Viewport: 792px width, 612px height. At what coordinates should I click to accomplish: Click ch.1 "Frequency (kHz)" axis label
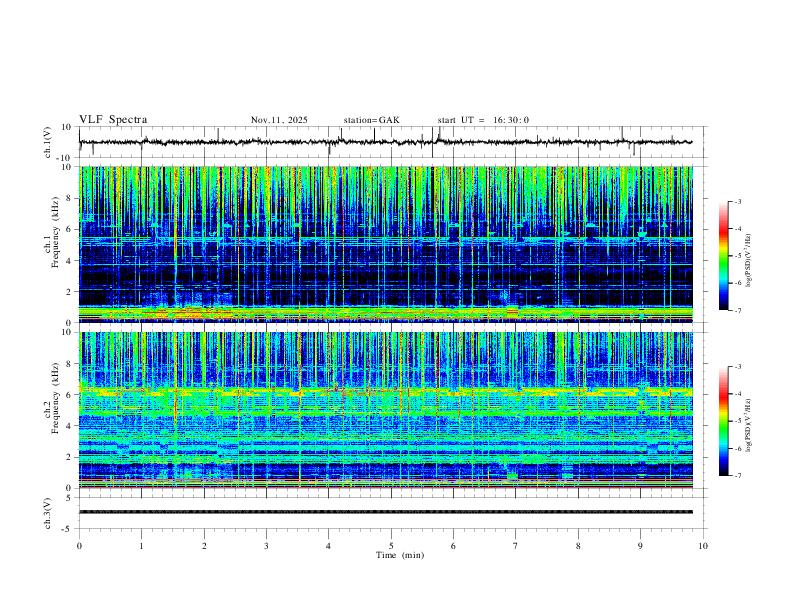(x=55, y=232)
